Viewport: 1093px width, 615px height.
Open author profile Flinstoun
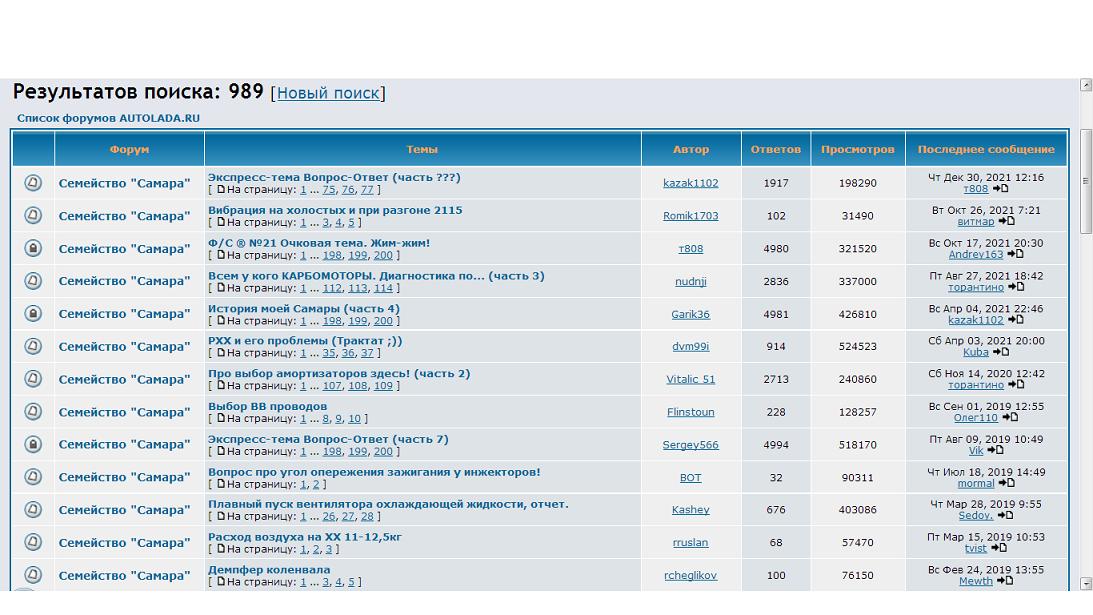[690, 412]
